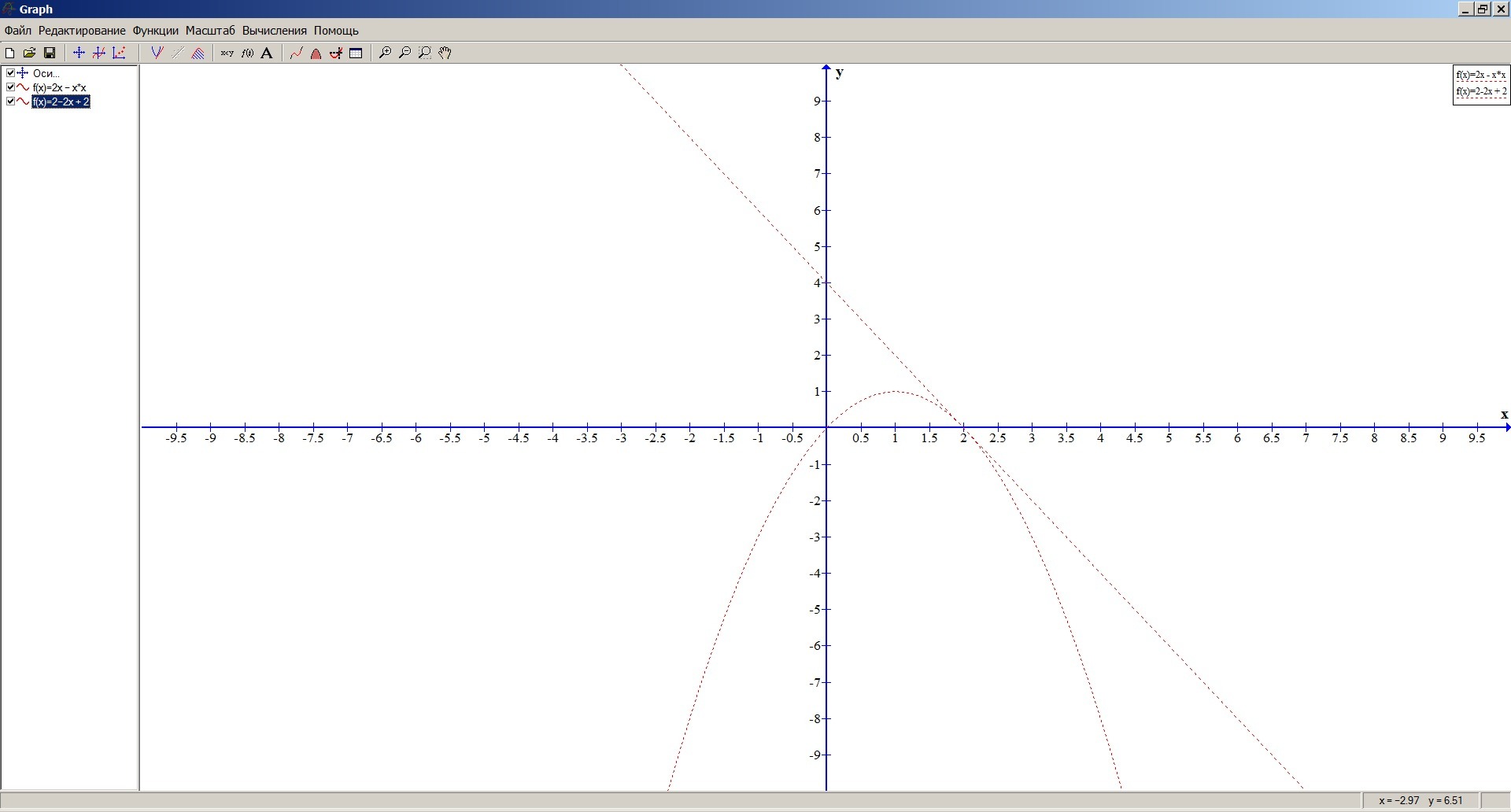Save the graph with the floppy icon
This screenshot has height=812, width=1511.
50,53
